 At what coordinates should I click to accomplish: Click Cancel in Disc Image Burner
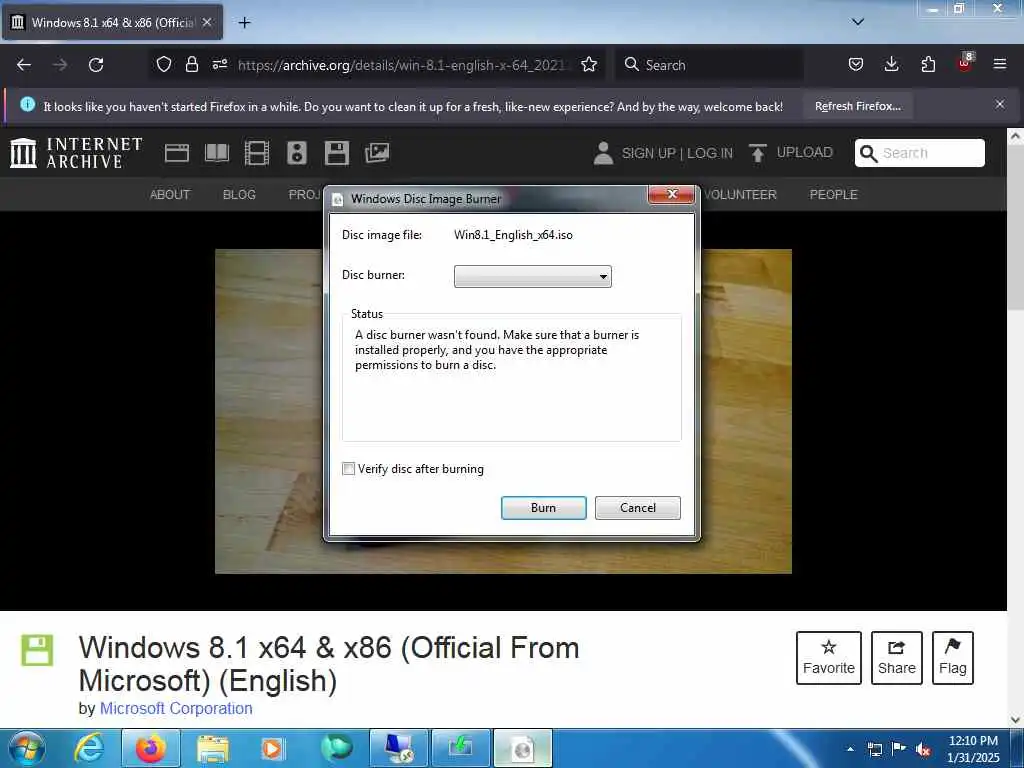[x=637, y=508]
